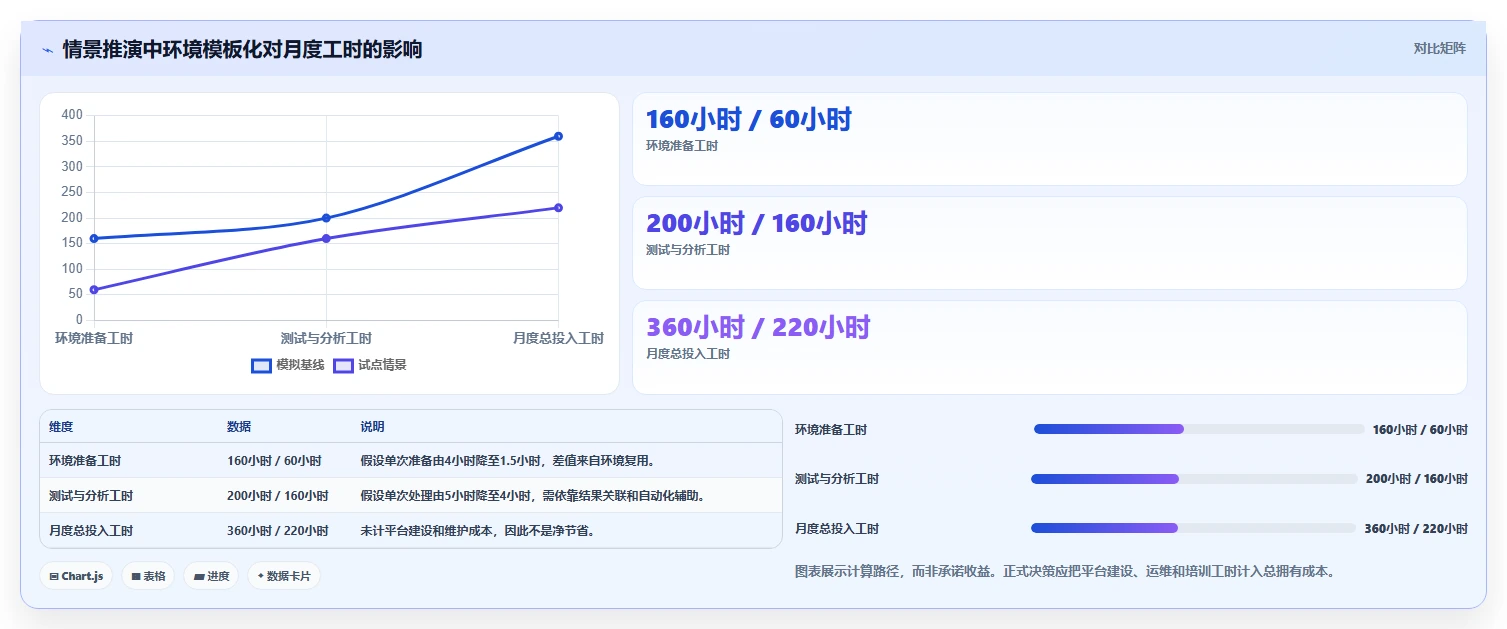Click the baseline point at 200 on chart
This screenshot has width=1507, height=629.
pyautogui.click(x=326, y=218)
